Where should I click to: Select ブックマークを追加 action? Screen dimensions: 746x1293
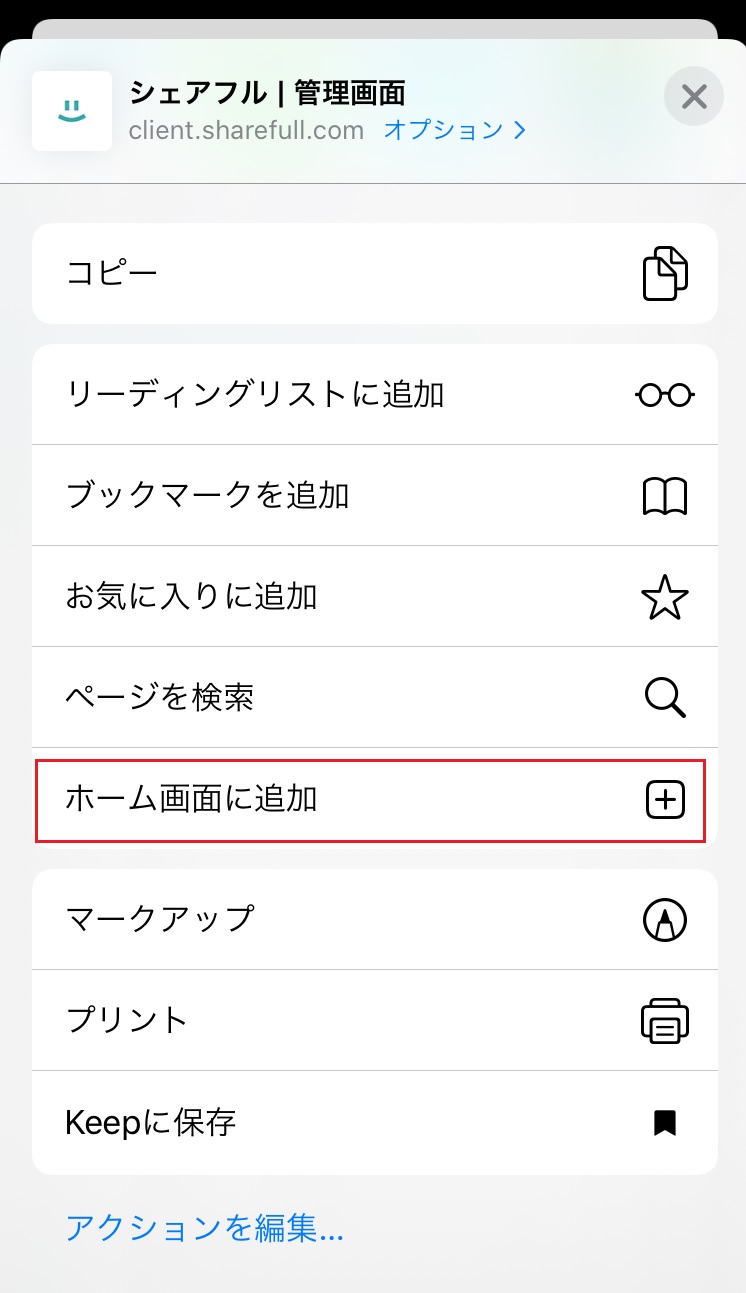tap(208, 496)
